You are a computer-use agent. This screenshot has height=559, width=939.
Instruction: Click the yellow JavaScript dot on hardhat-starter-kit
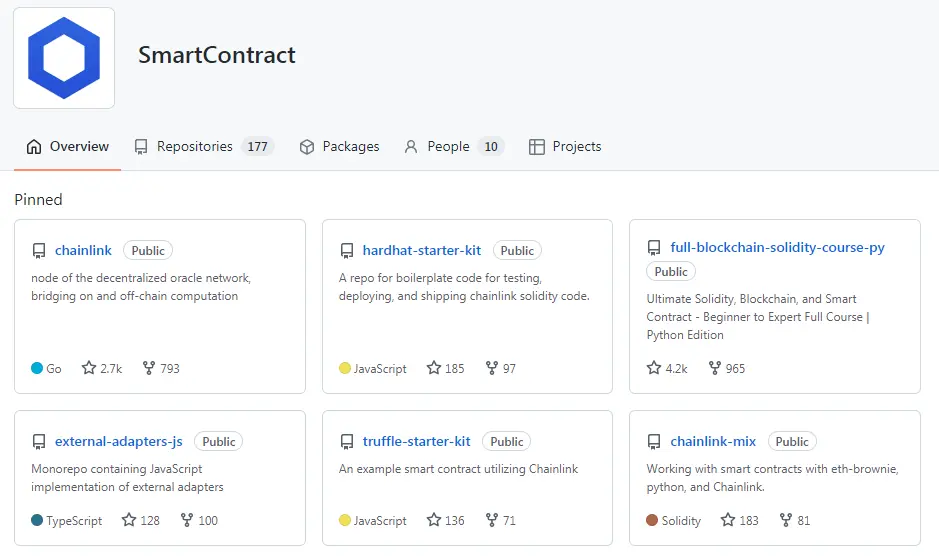[x=344, y=368]
